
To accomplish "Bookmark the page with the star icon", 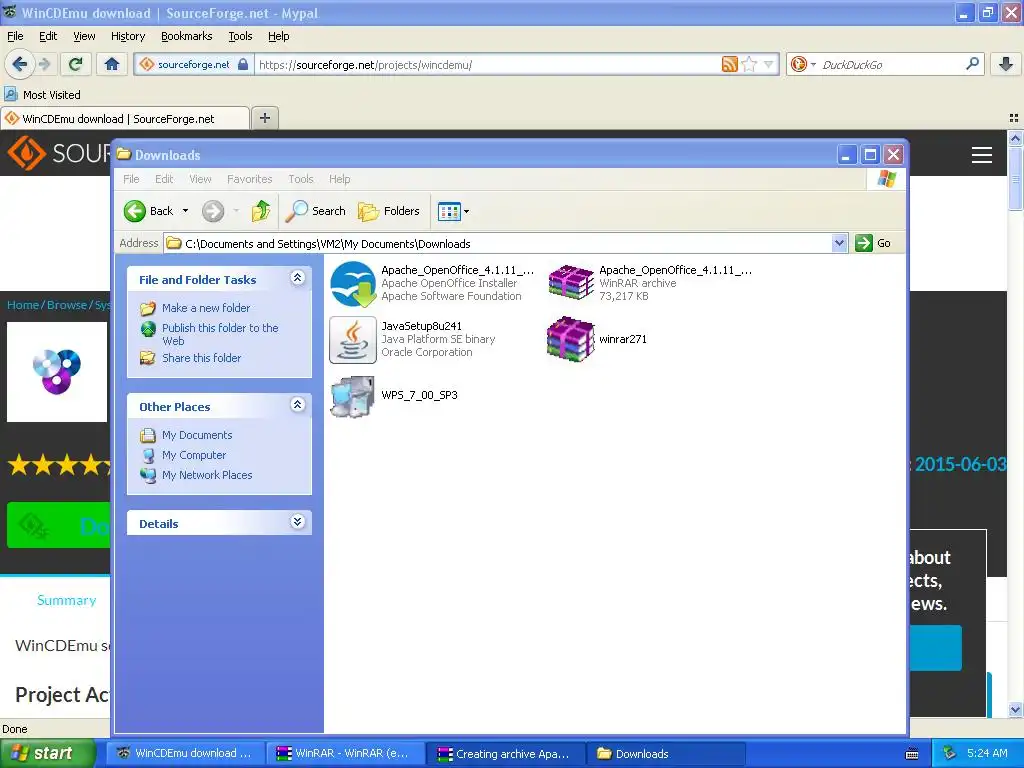I will pyautogui.click(x=749, y=64).
